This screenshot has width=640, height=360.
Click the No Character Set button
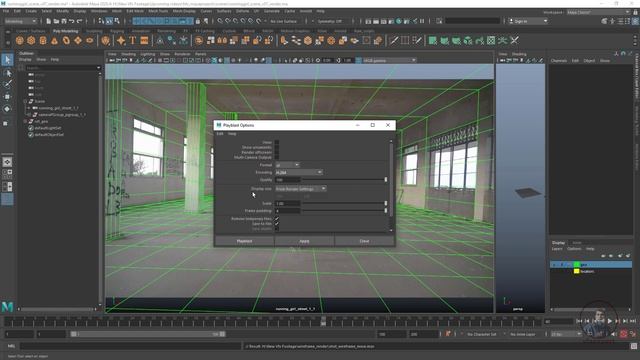(482, 334)
